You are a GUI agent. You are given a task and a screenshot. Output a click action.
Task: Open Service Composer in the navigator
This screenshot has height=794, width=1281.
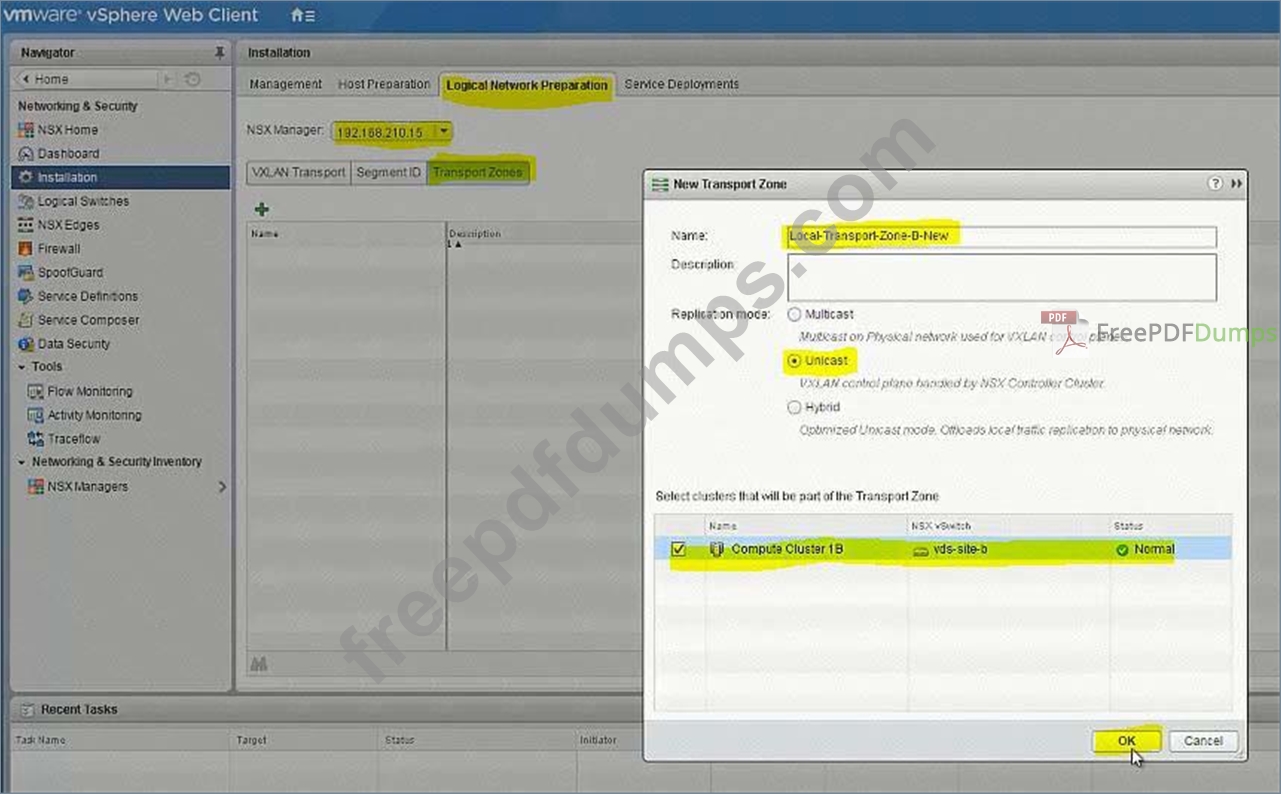pos(88,320)
